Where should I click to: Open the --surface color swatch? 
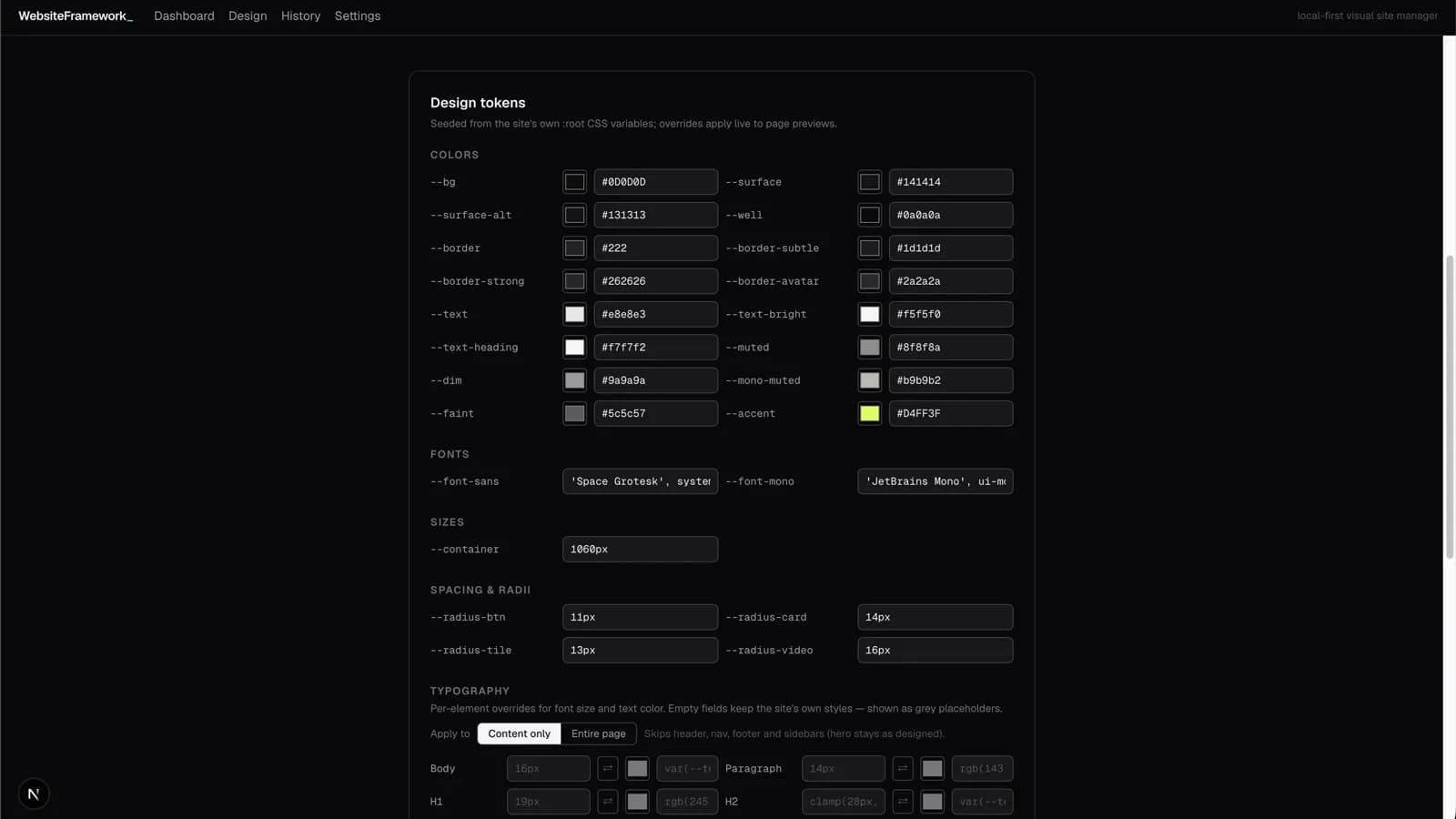point(870,182)
